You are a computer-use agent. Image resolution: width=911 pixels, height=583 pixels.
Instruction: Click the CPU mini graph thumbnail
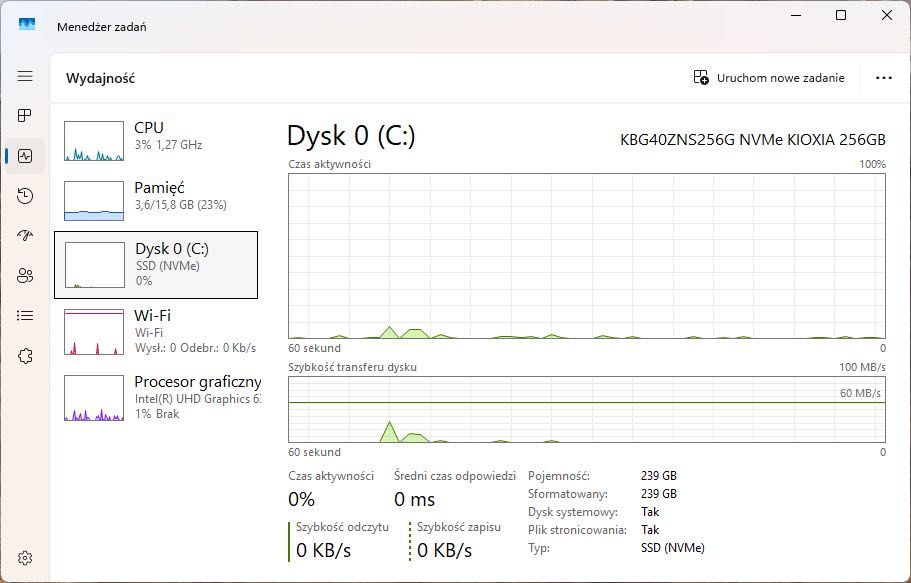(94, 141)
